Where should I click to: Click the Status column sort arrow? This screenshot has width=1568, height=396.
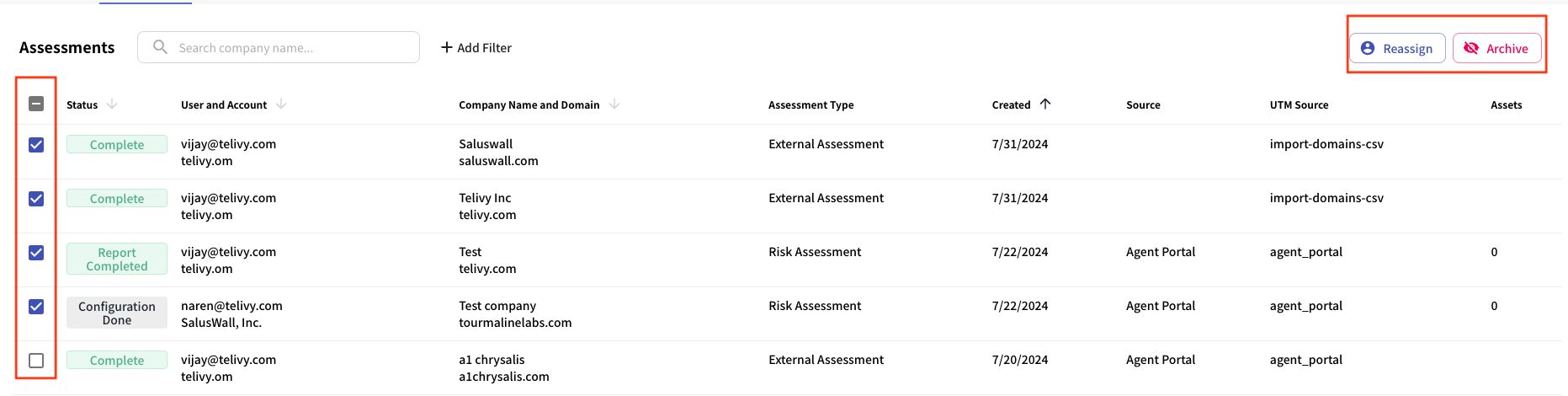coord(112,104)
